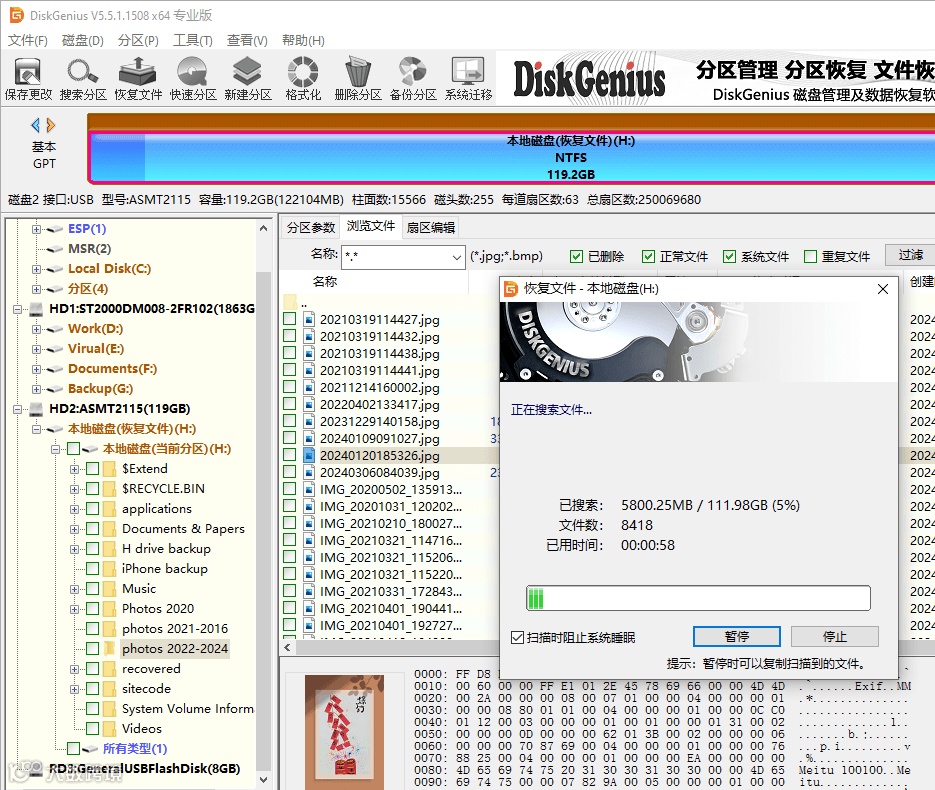Screen dimensions: 935x790
Task: Click the 删除分区 (Delete partition) trash icon
Action: tap(358, 79)
